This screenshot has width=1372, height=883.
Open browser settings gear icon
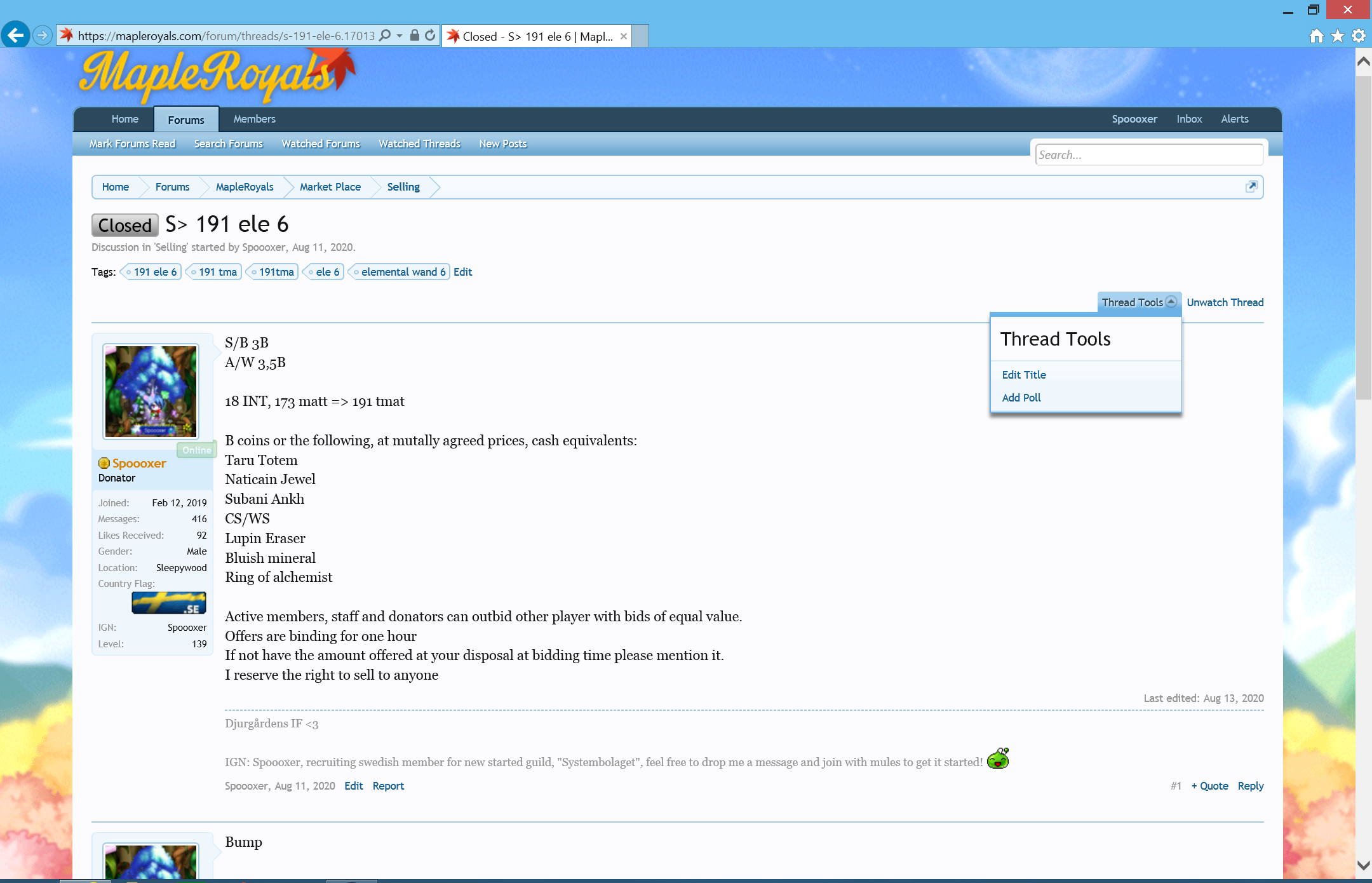[x=1359, y=36]
